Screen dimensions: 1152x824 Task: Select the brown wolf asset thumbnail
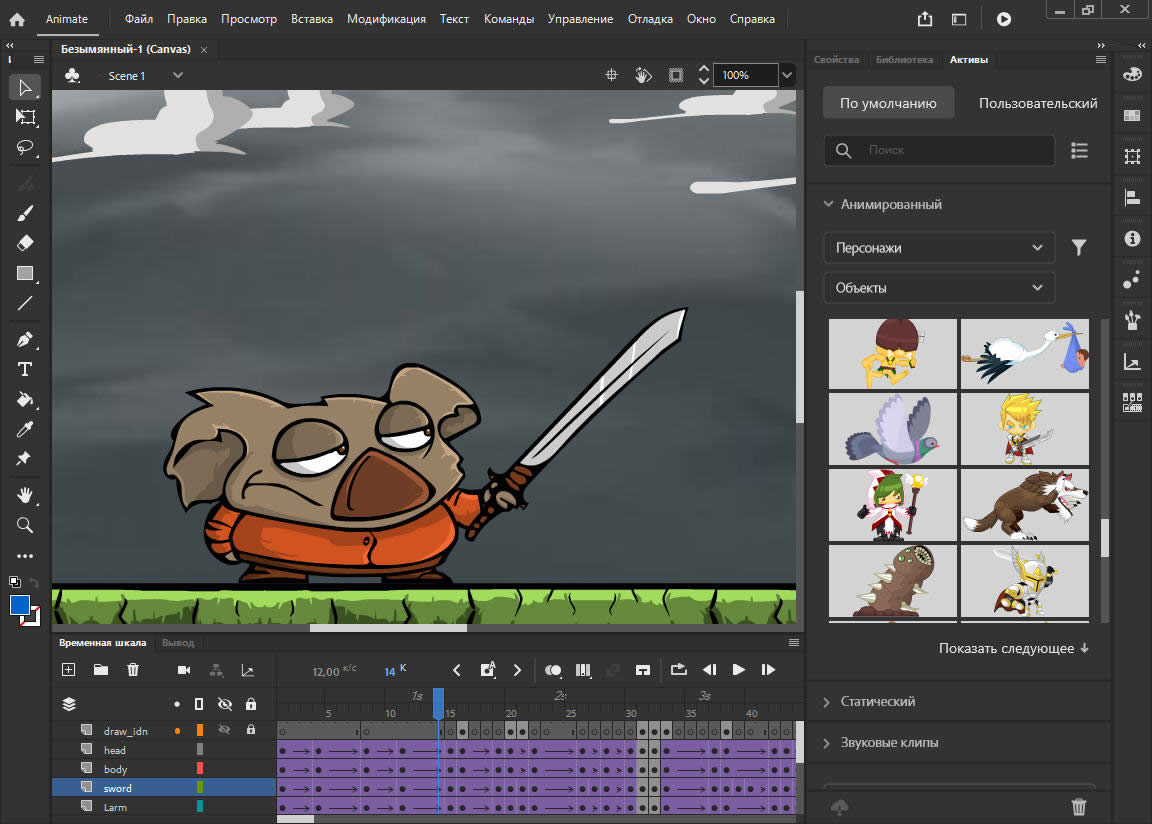pos(1024,503)
